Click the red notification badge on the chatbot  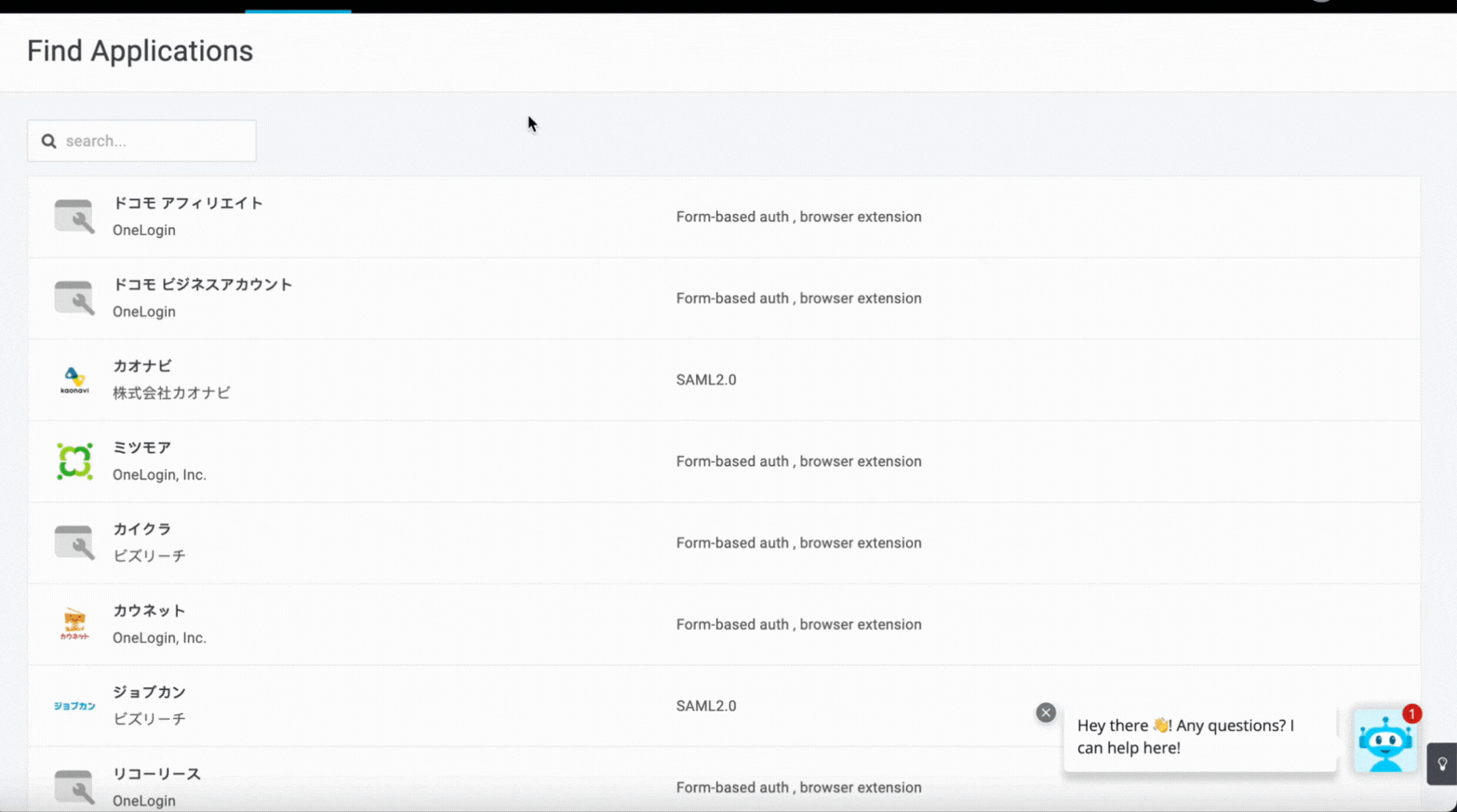pyautogui.click(x=1412, y=714)
